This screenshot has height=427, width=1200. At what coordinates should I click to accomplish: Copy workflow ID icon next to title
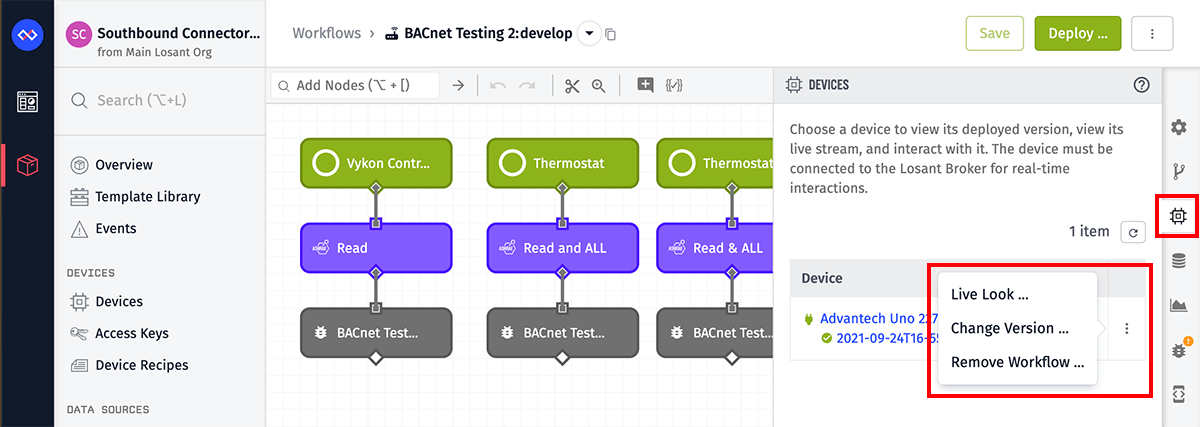click(x=611, y=34)
